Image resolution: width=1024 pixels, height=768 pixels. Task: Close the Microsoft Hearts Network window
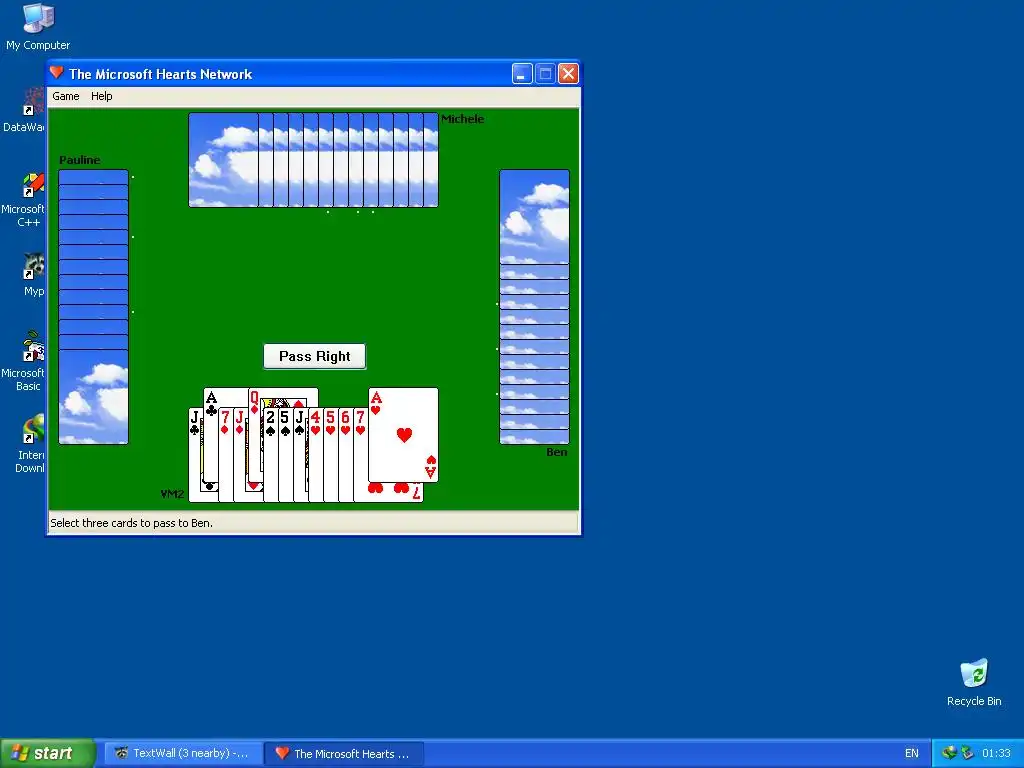[x=568, y=74]
